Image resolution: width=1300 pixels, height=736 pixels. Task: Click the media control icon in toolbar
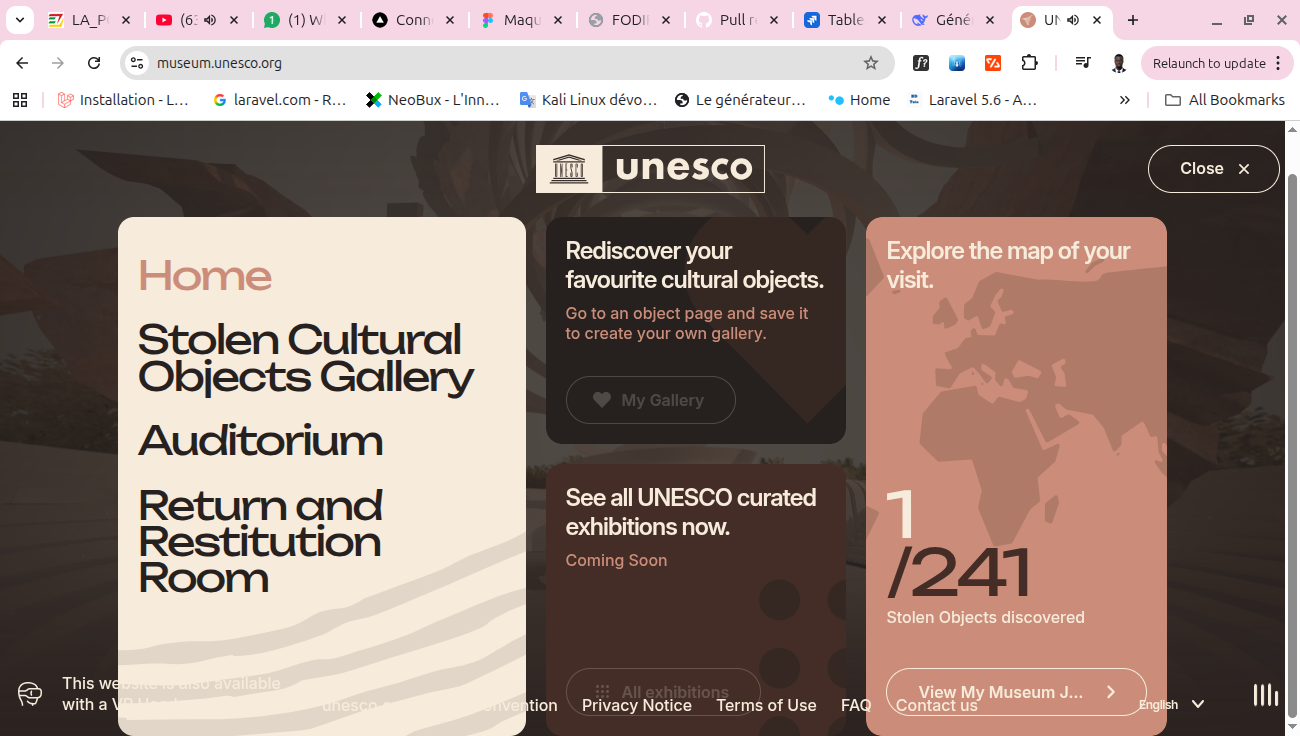(1083, 63)
